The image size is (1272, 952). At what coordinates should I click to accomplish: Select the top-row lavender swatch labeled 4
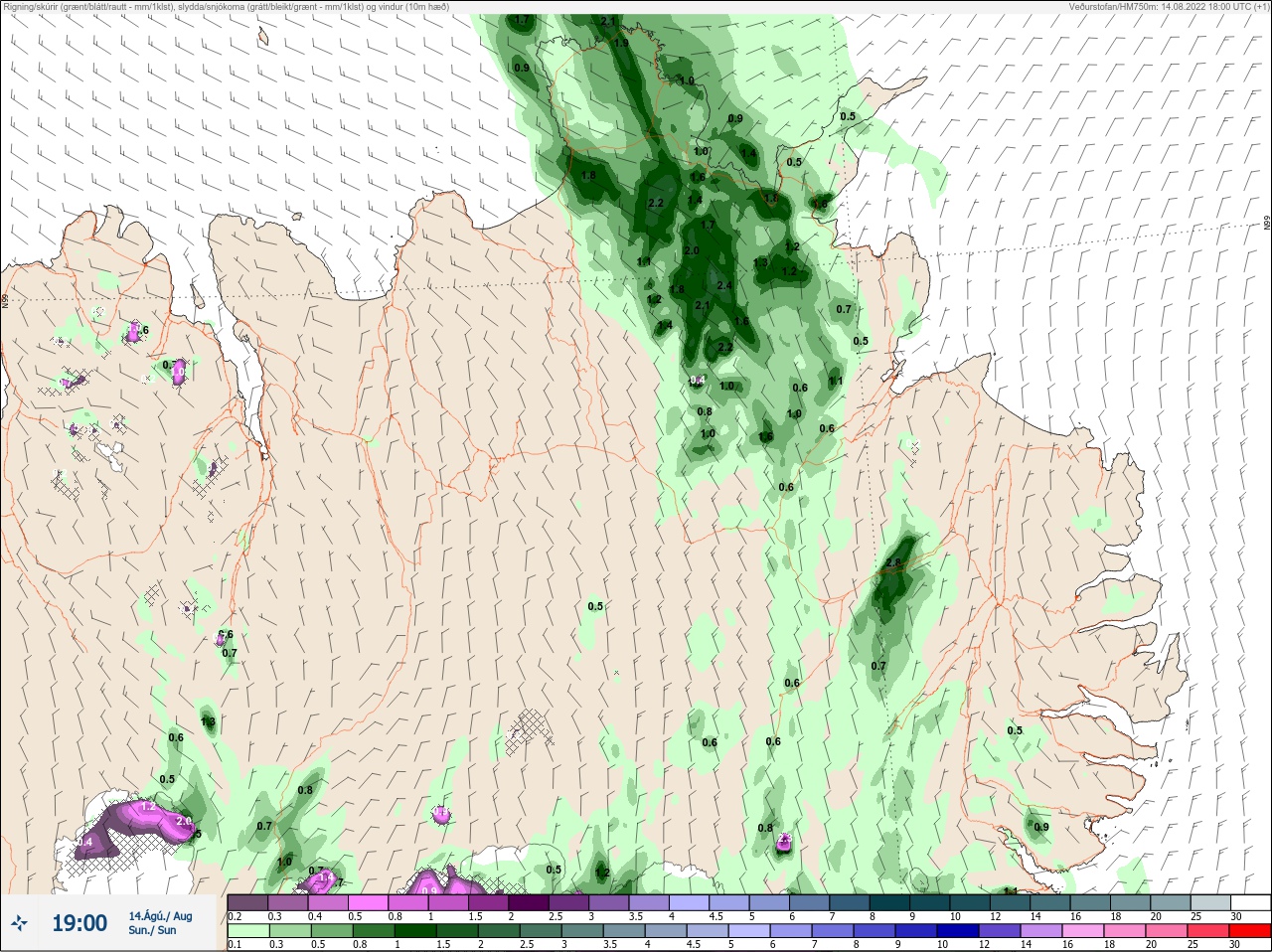pyautogui.click(x=690, y=902)
